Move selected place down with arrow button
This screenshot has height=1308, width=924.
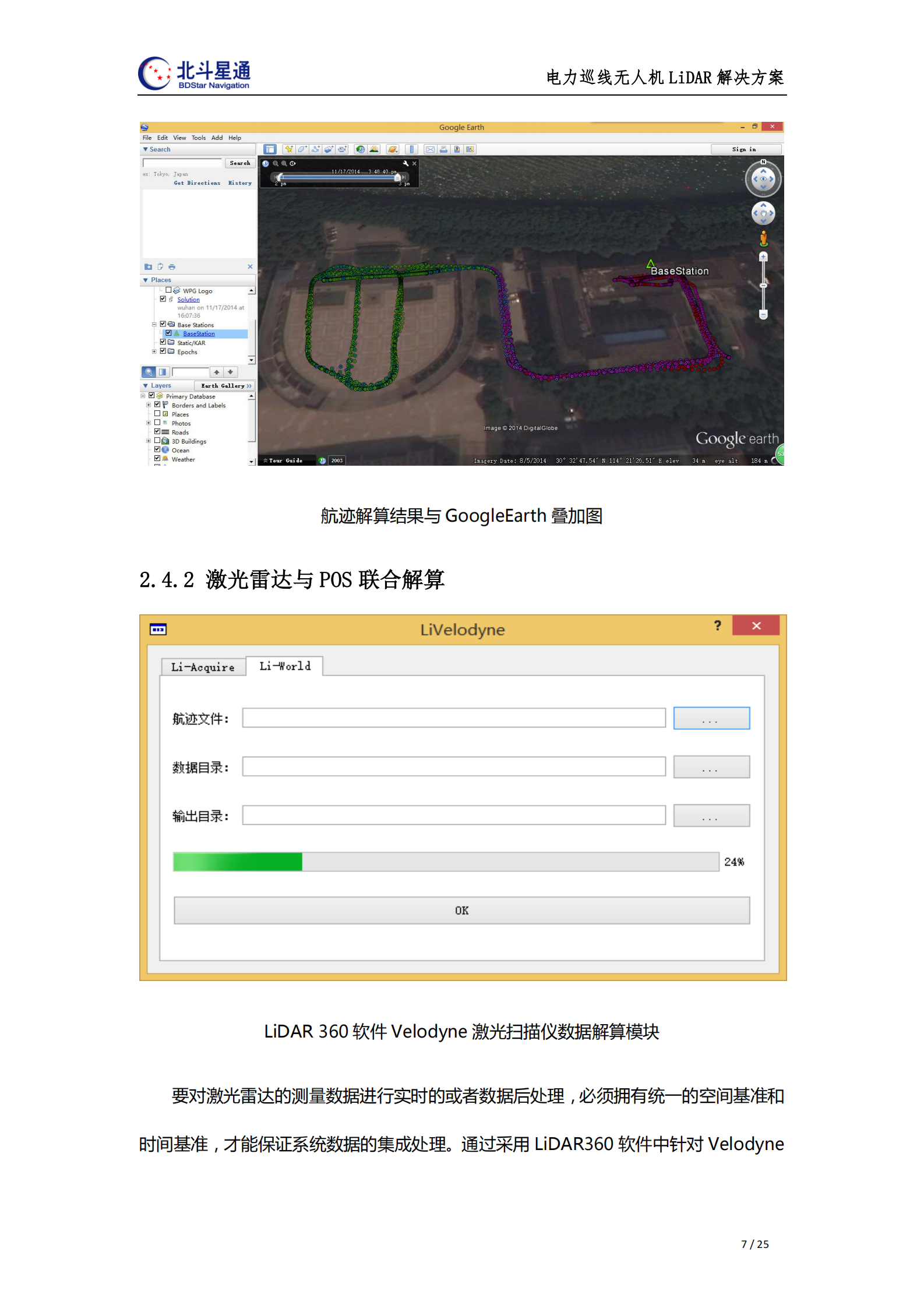(x=231, y=372)
